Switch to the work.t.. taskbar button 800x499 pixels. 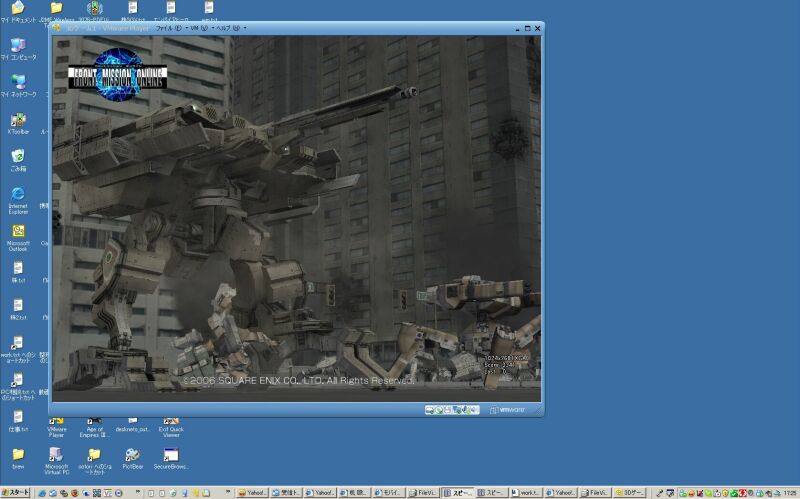(525, 493)
